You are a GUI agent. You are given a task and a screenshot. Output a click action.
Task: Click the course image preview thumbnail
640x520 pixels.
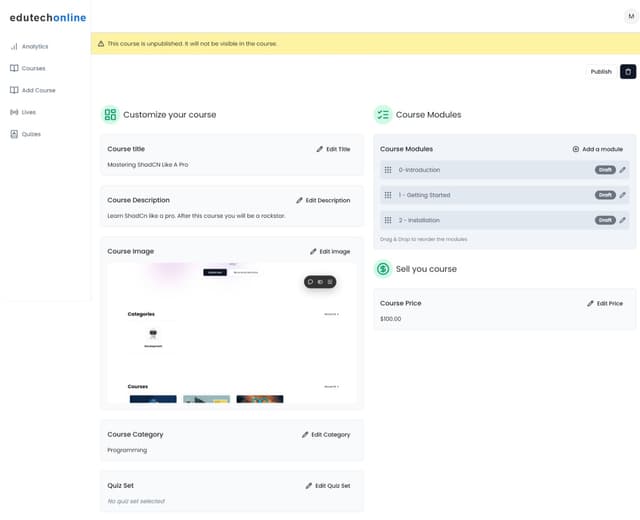[232, 333]
